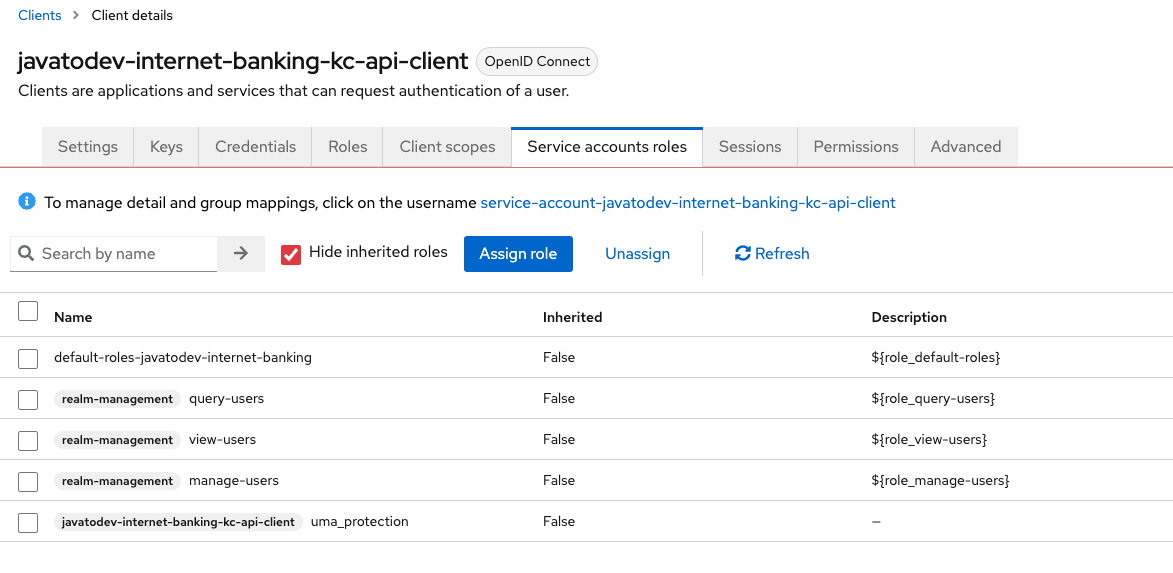
Task: Tick the select-all header checkbox
Action: (x=28, y=311)
